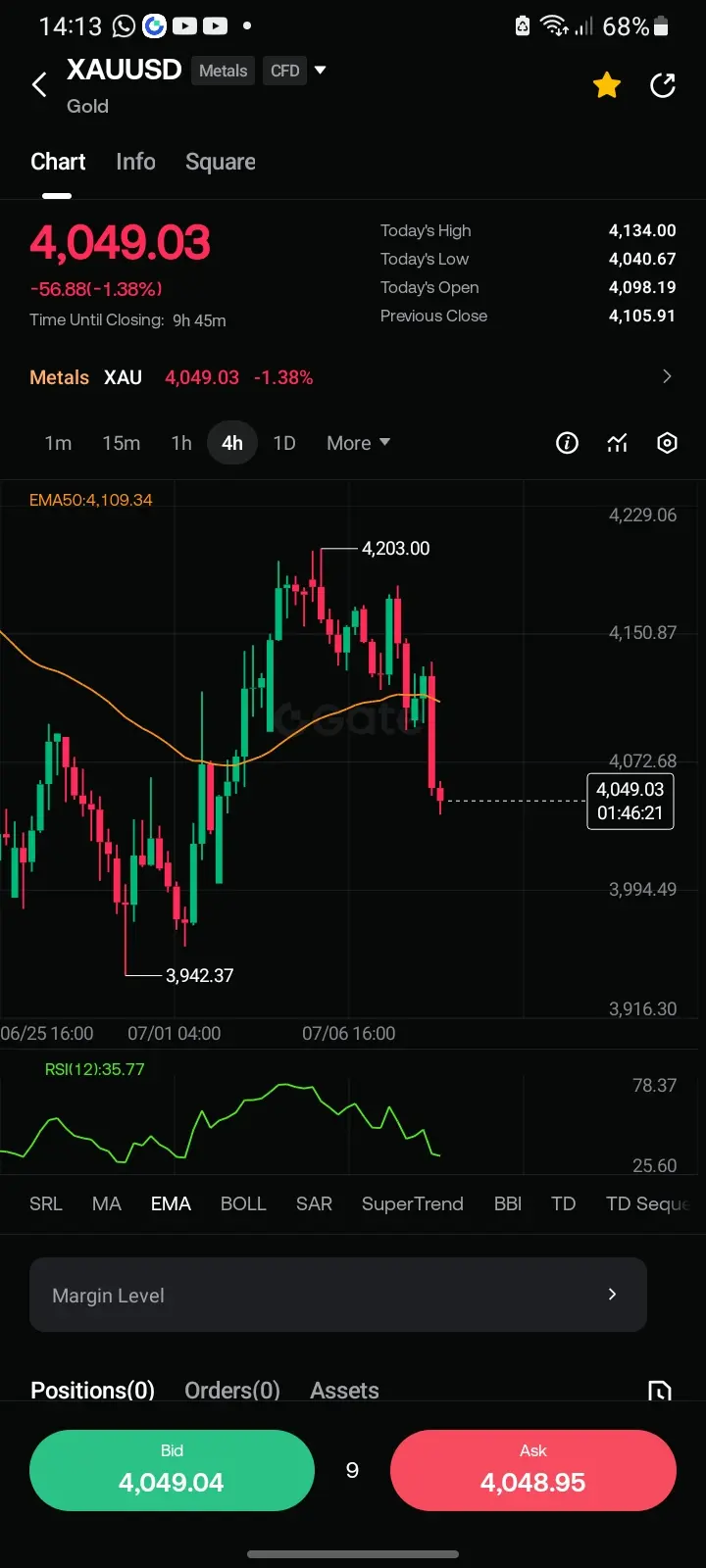Select the SAR indicator
This screenshot has width=706, height=1568.
click(314, 1203)
